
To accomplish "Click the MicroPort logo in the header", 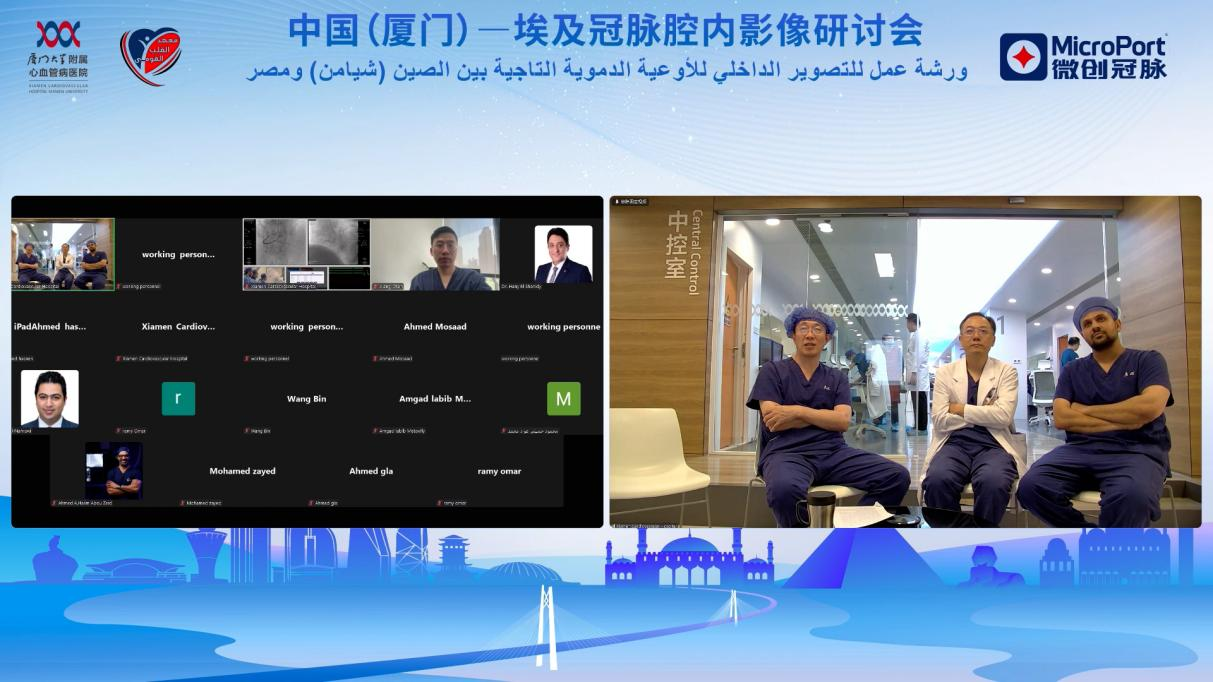I will pos(1084,56).
